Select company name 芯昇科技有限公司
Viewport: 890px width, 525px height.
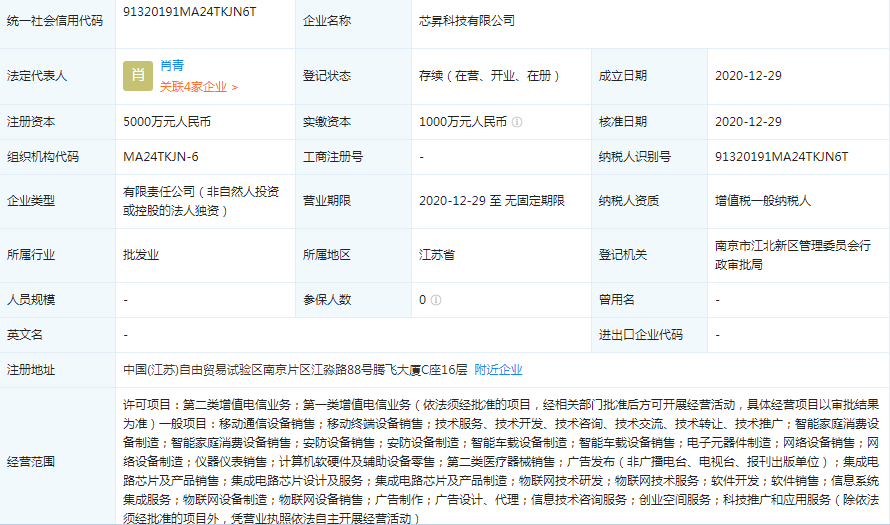click(467, 21)
